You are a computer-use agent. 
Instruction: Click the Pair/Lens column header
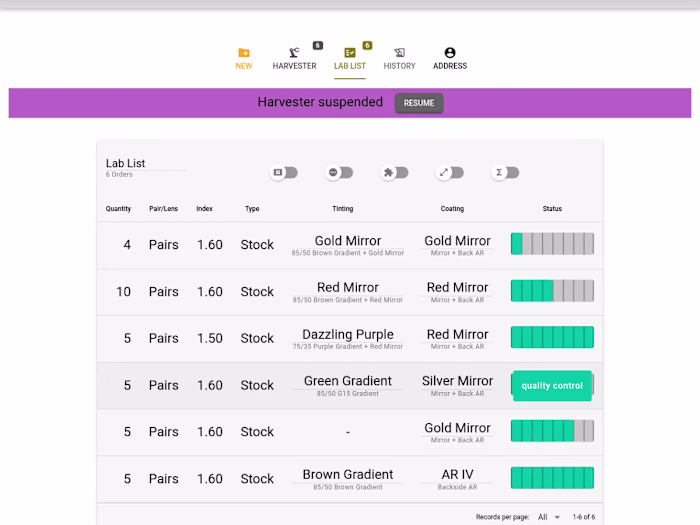163,208
